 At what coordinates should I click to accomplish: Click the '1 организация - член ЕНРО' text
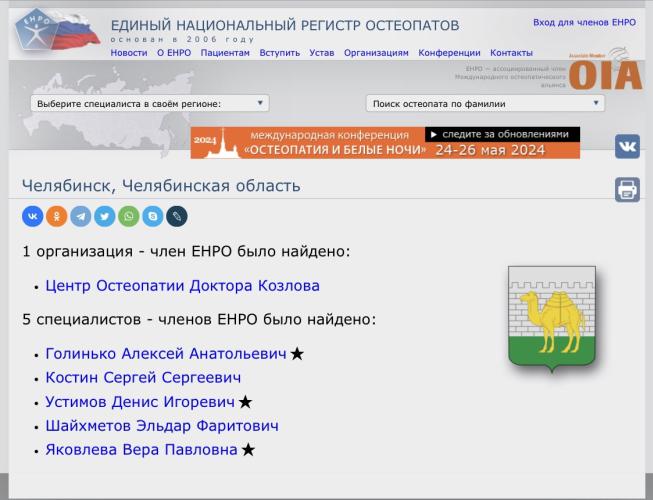point(186,251)
